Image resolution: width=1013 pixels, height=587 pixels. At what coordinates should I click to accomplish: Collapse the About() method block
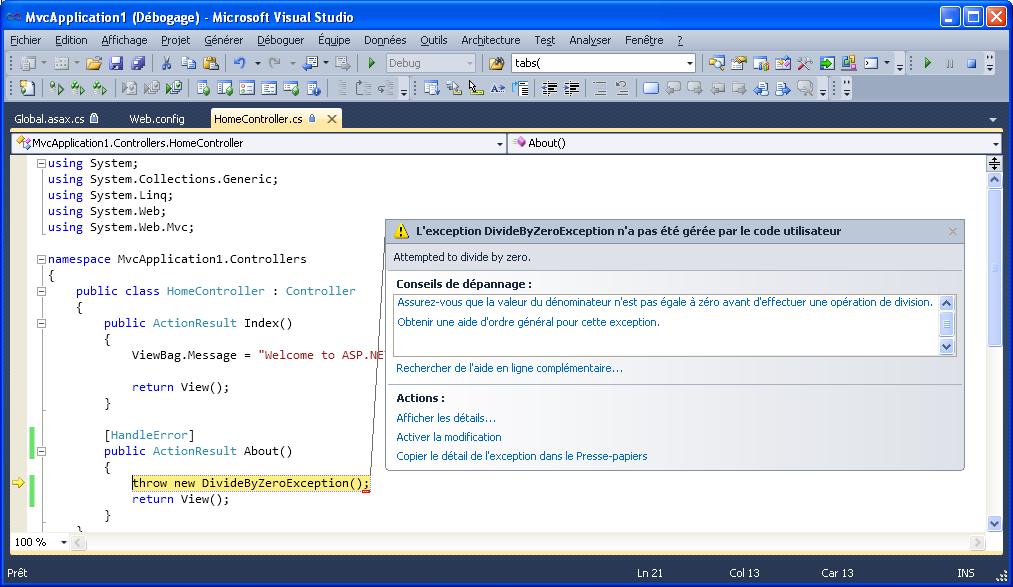click(41, 451)
